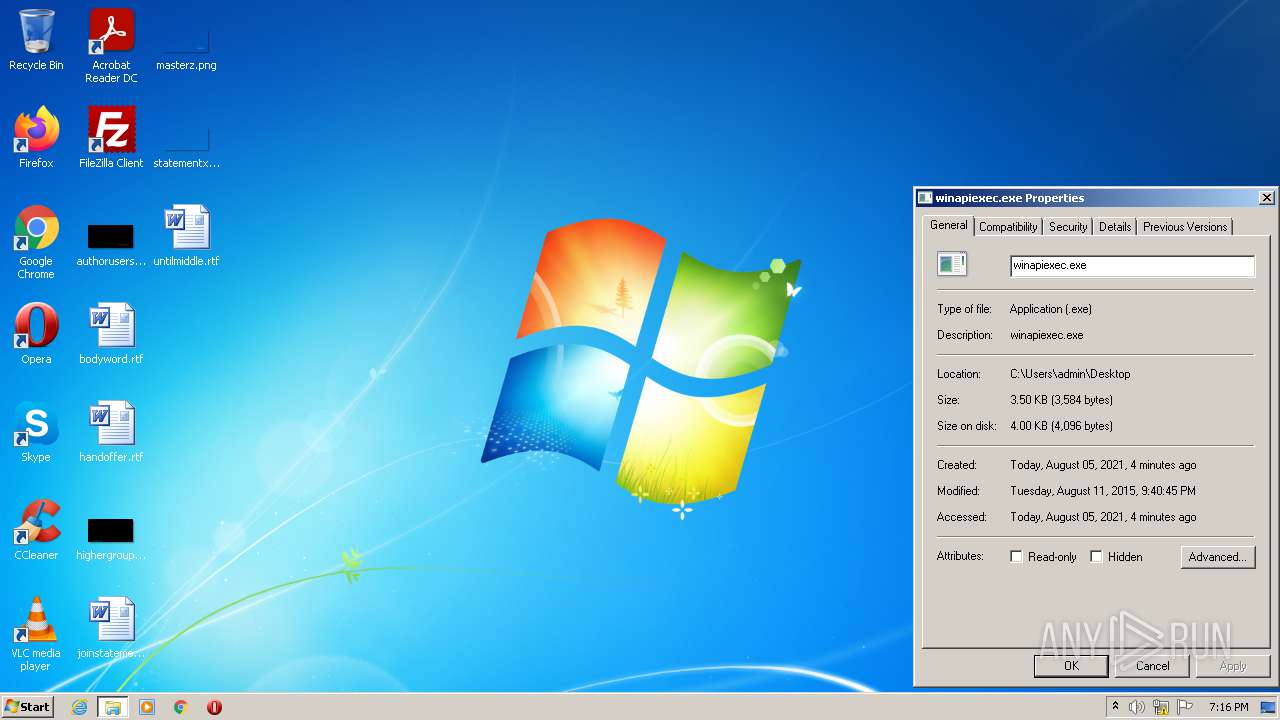Enable the Hidden attribute checkbox
The width and height of the screenshot is (1280, 720).
click(1097, 557)
